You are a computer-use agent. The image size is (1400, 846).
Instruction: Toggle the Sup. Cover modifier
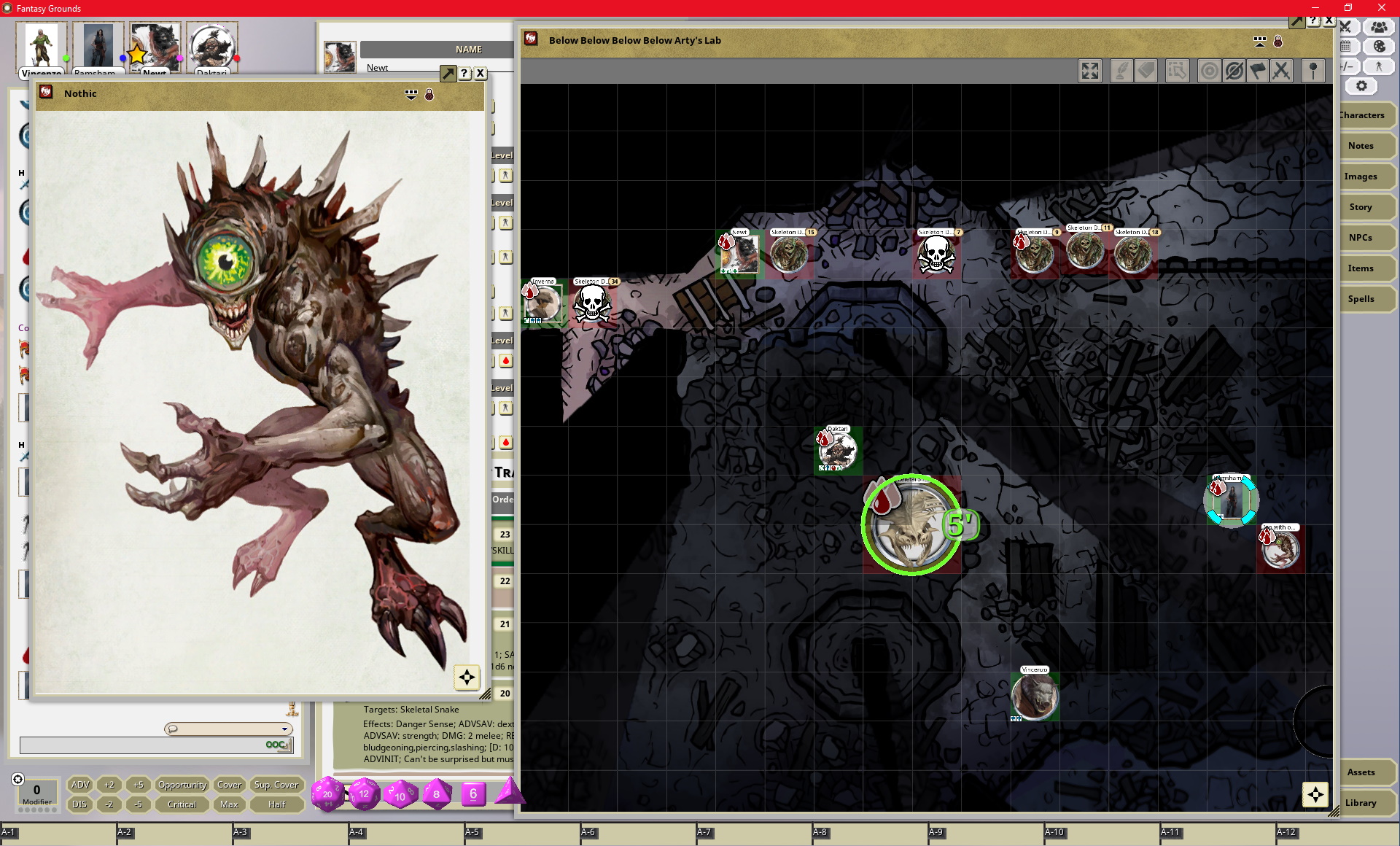click(x=276, y=785)
